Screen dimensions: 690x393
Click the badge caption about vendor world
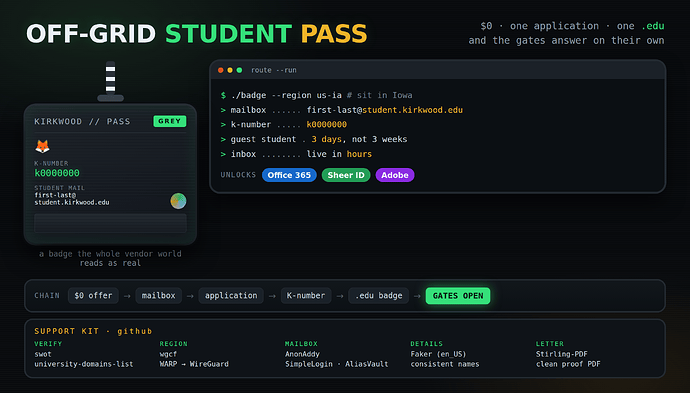[110, 258]
